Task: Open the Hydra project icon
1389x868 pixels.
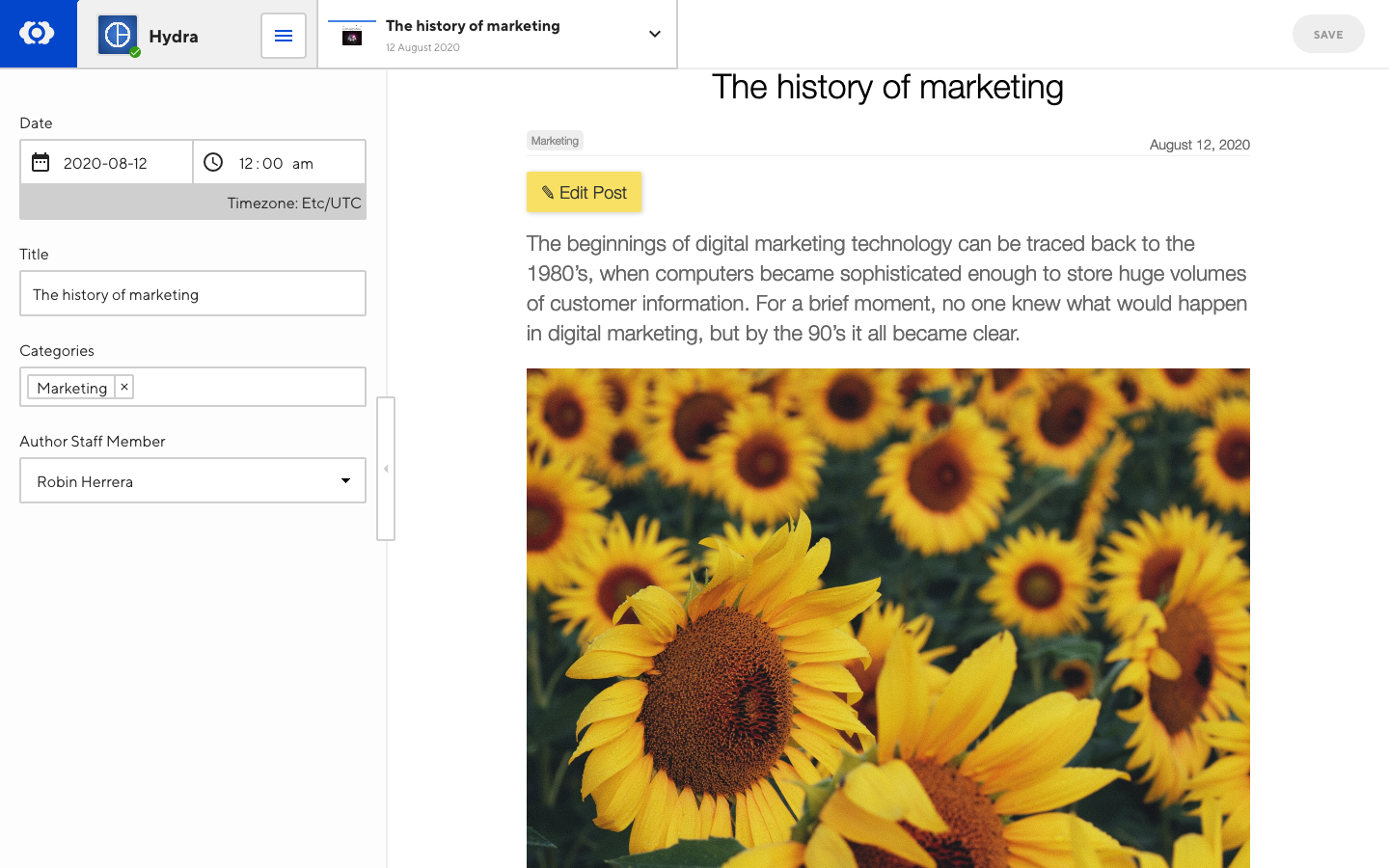Action: tap(118, 36)
